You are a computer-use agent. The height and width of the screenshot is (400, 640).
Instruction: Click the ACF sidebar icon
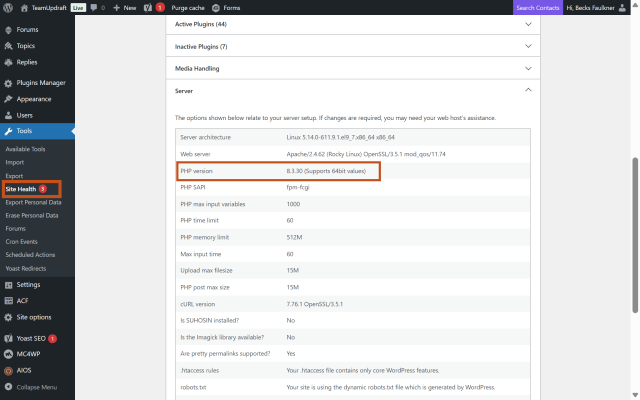coord(8,301)
